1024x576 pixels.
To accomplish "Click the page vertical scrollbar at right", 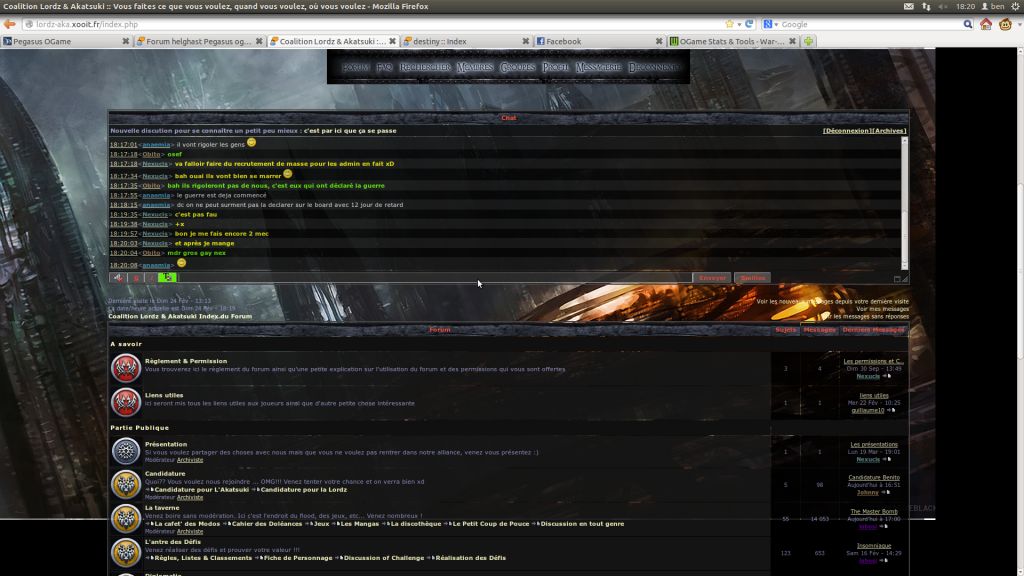I will pyautogui.click(x=1020, y=312).
